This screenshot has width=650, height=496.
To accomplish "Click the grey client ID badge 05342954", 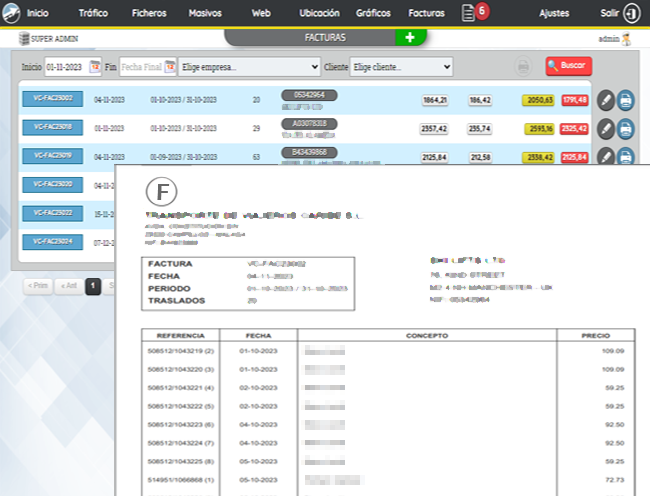I will (309, 95).
